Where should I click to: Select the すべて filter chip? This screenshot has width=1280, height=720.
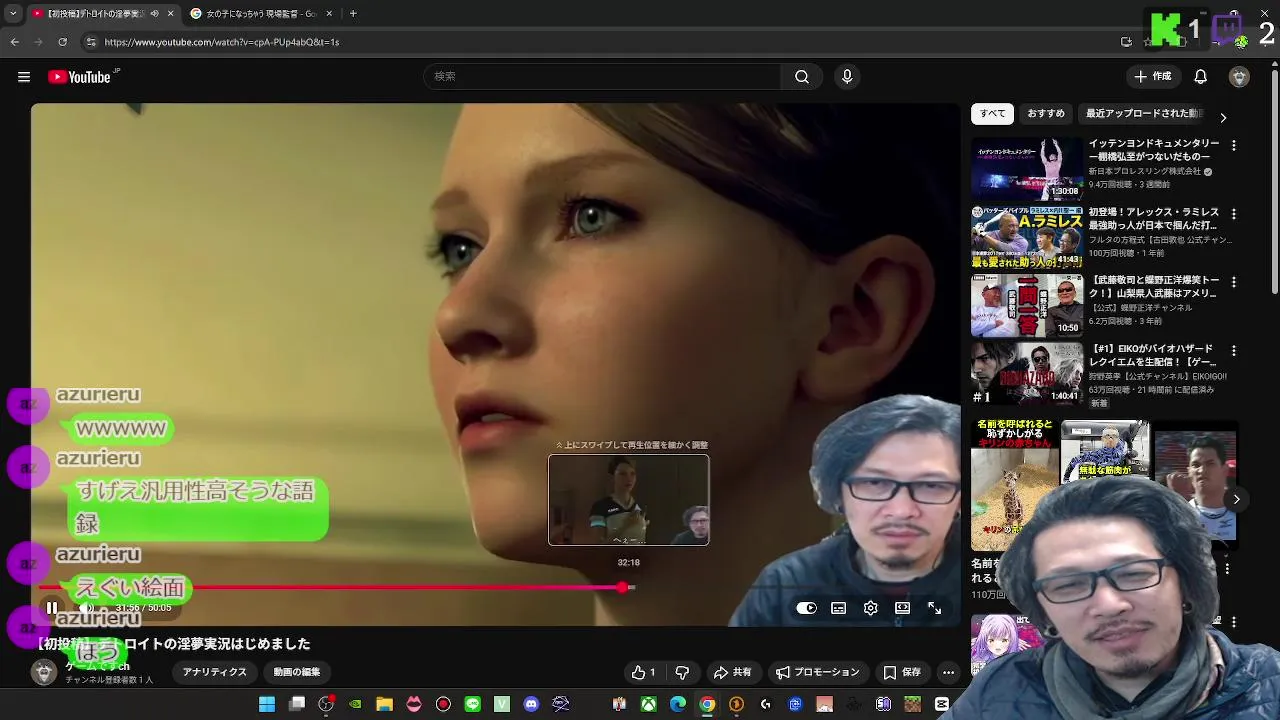coord(993,114)
